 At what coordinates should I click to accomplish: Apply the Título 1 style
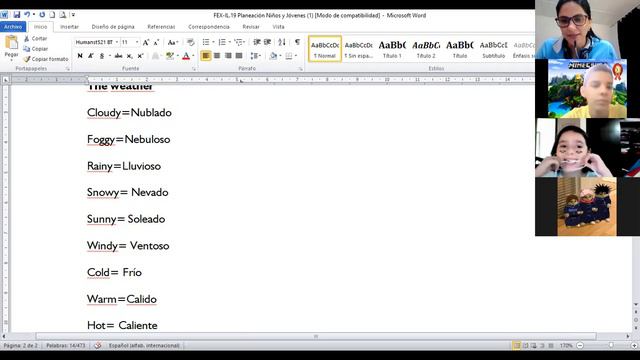392,49
